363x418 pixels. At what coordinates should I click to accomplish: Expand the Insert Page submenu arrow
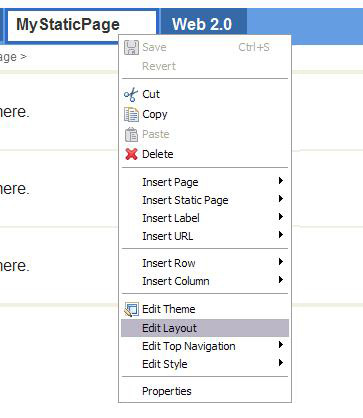coord(281,181)
